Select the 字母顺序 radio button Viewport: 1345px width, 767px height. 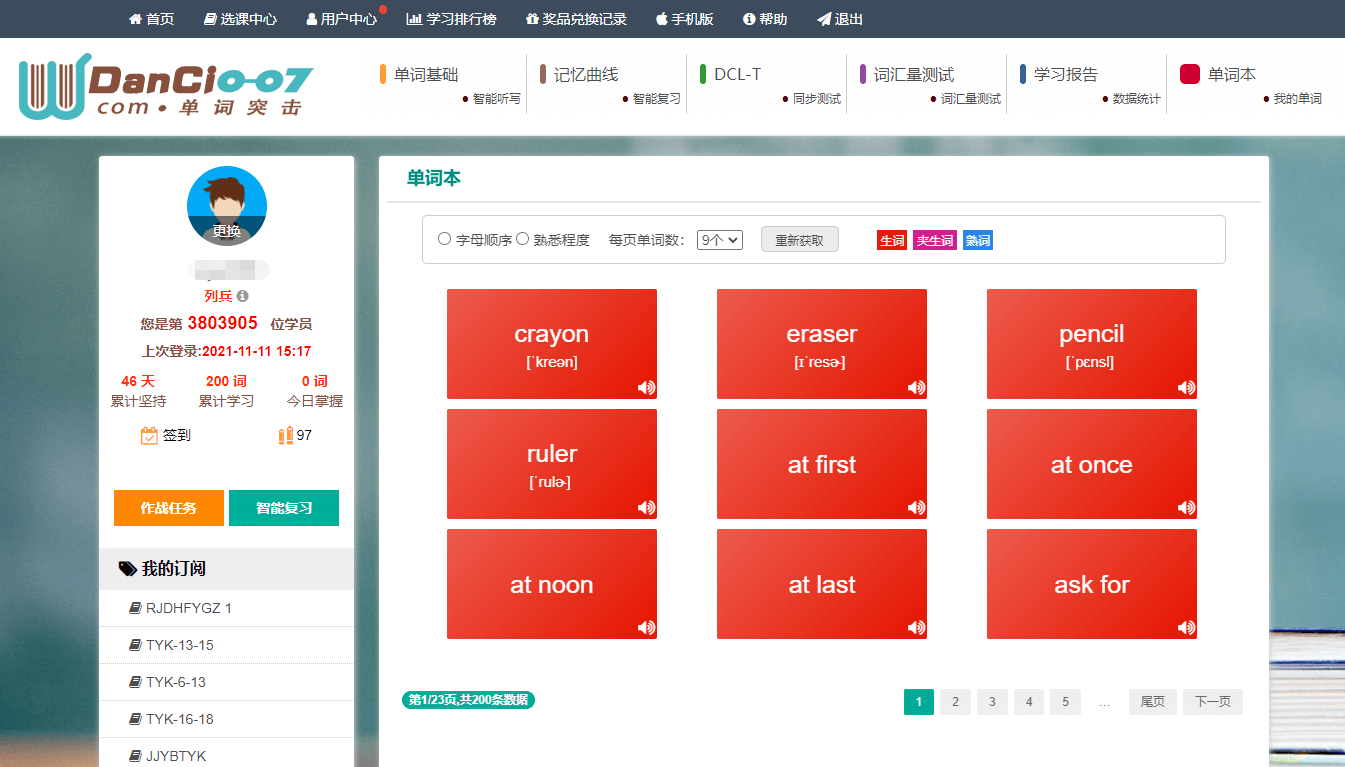click(445, 239)
